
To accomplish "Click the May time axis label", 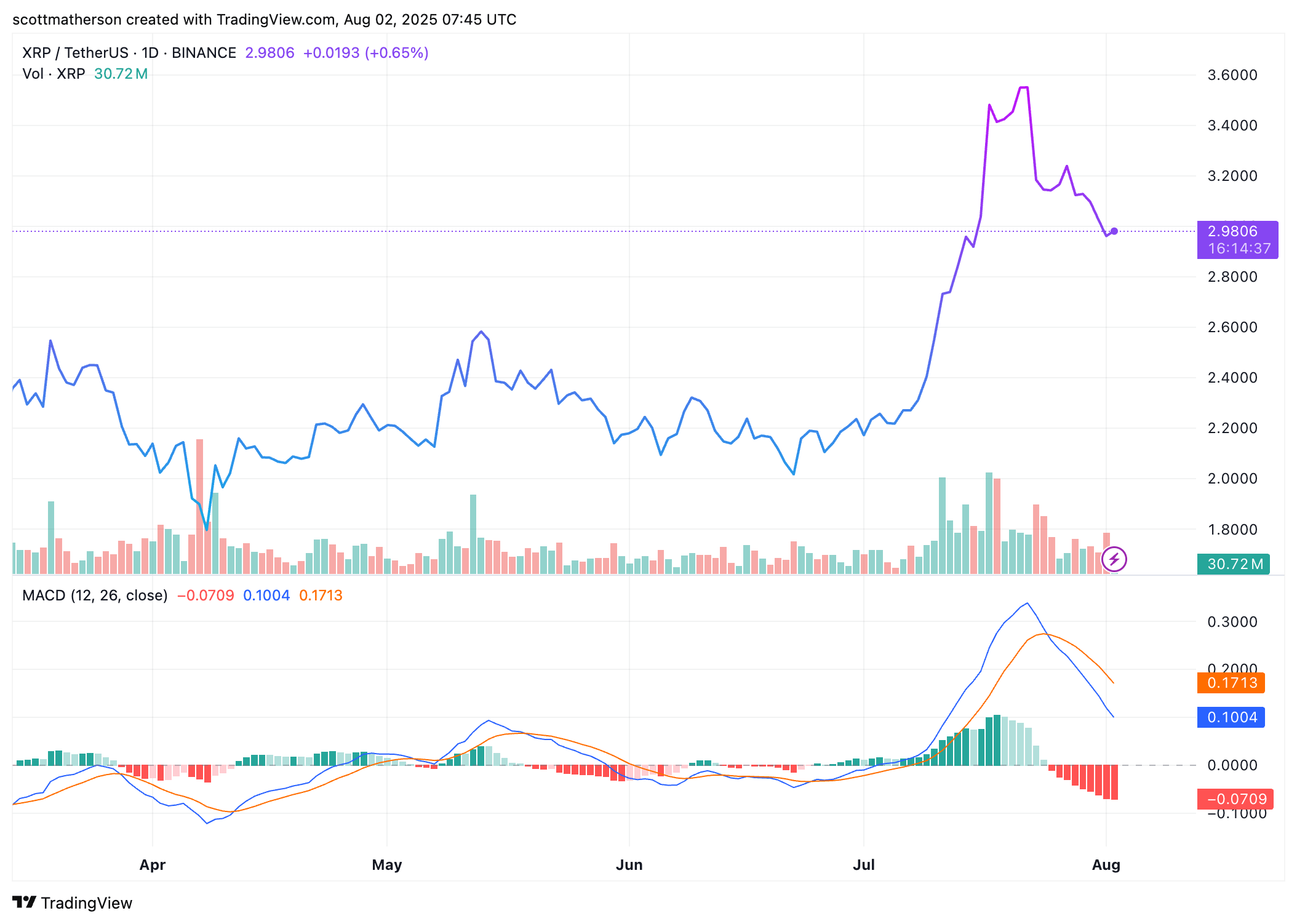I will [387, 865].
